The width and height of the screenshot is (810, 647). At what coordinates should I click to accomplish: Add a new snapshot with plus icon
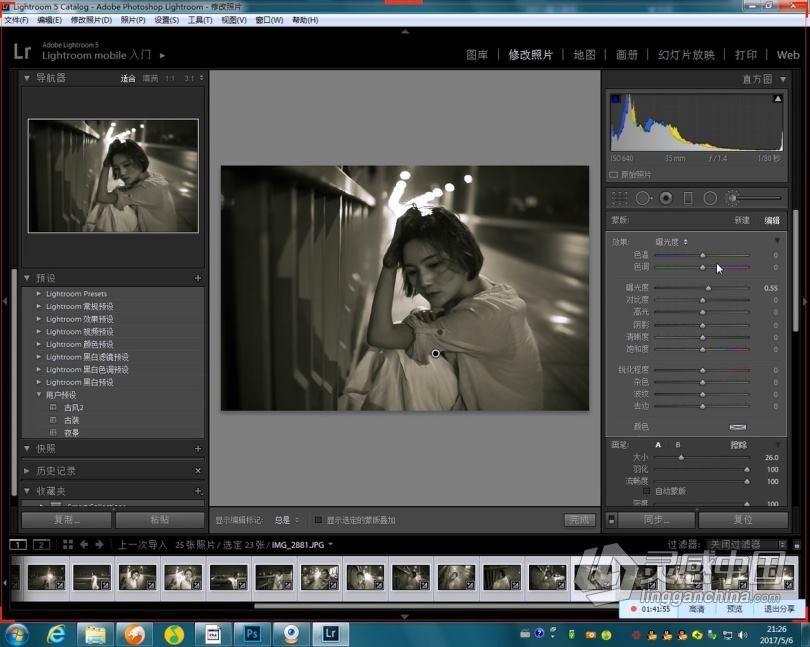[198, 449]
